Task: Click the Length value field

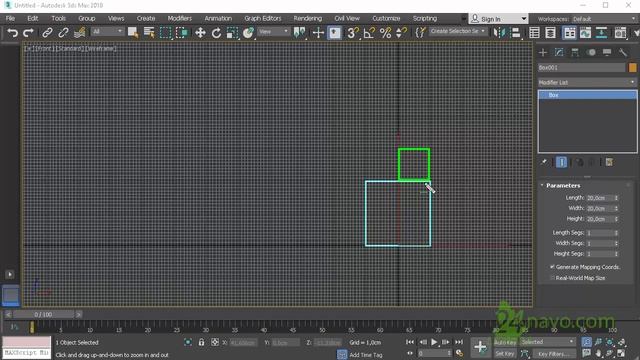Action: coord(600,198)
